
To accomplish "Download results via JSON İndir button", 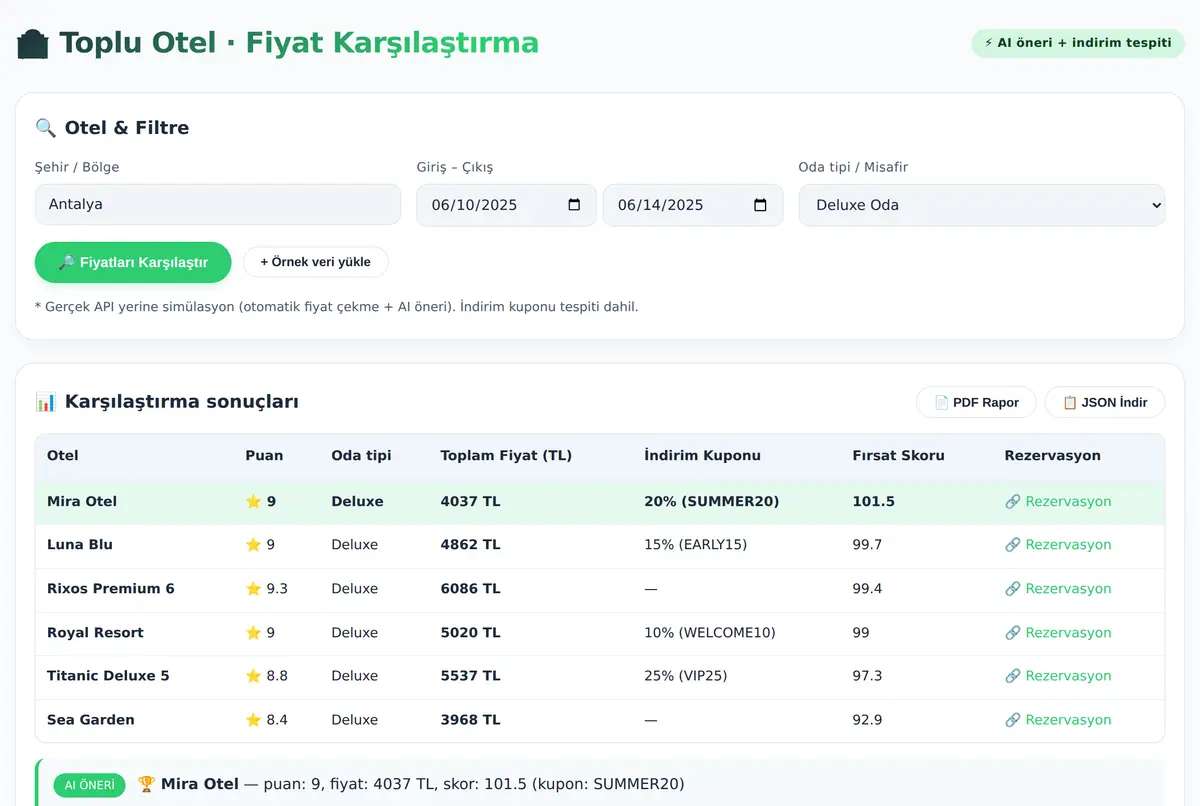I will coord(1104,402).
